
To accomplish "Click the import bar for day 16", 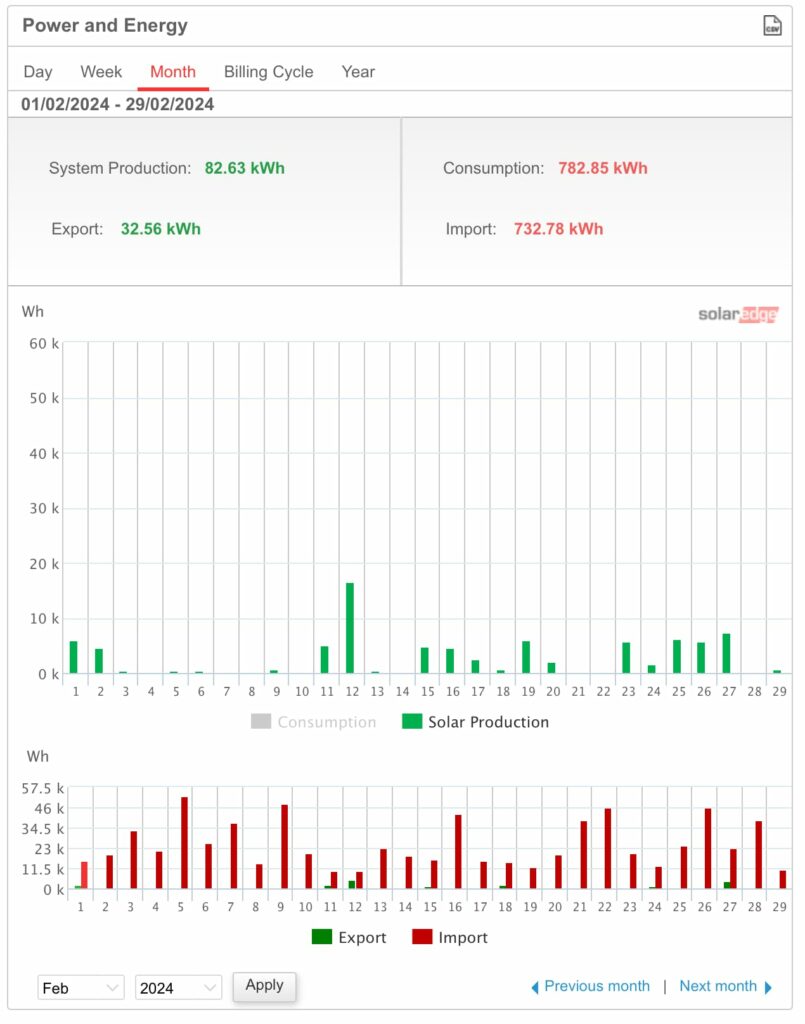I will (458, 852).
